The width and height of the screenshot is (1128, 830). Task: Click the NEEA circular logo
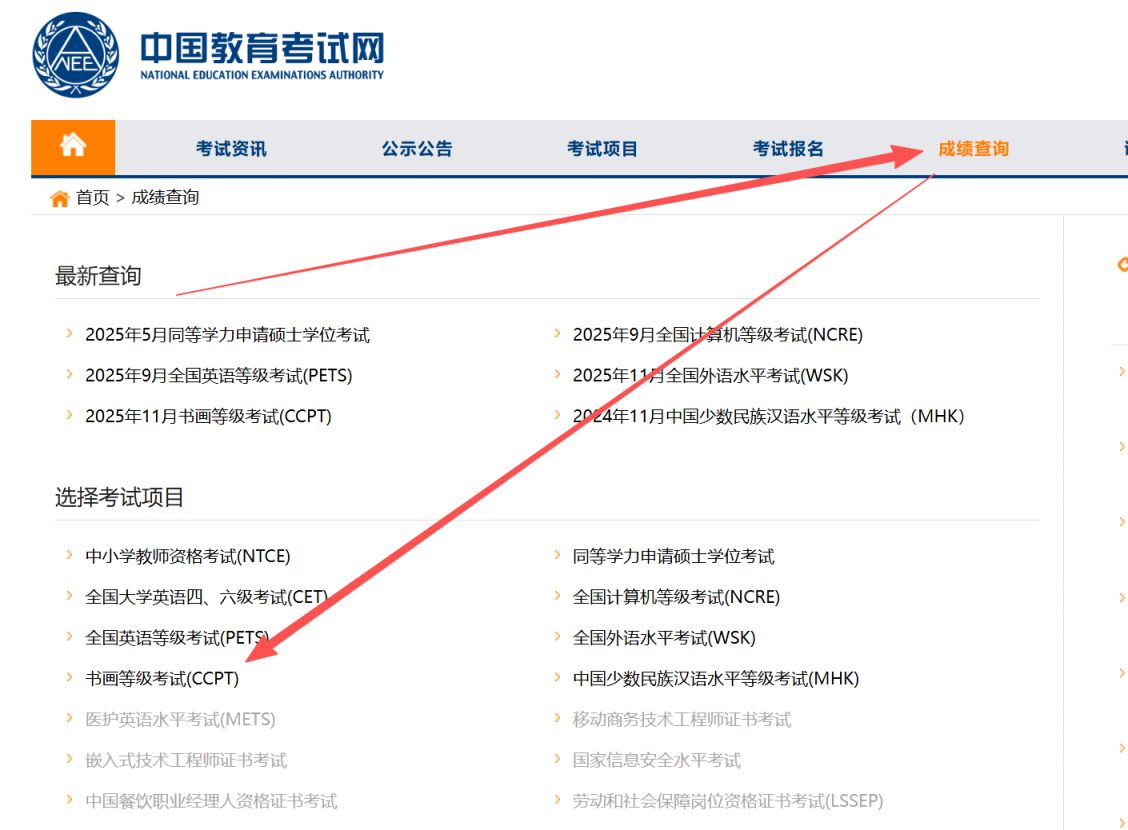point(76,55)
